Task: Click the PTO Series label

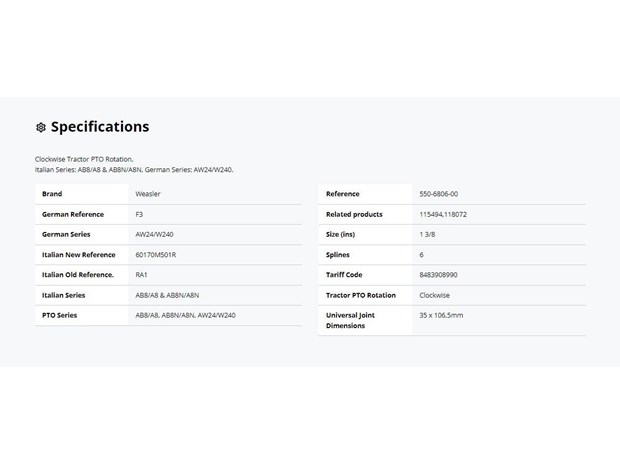Action: tap(59, 316)
